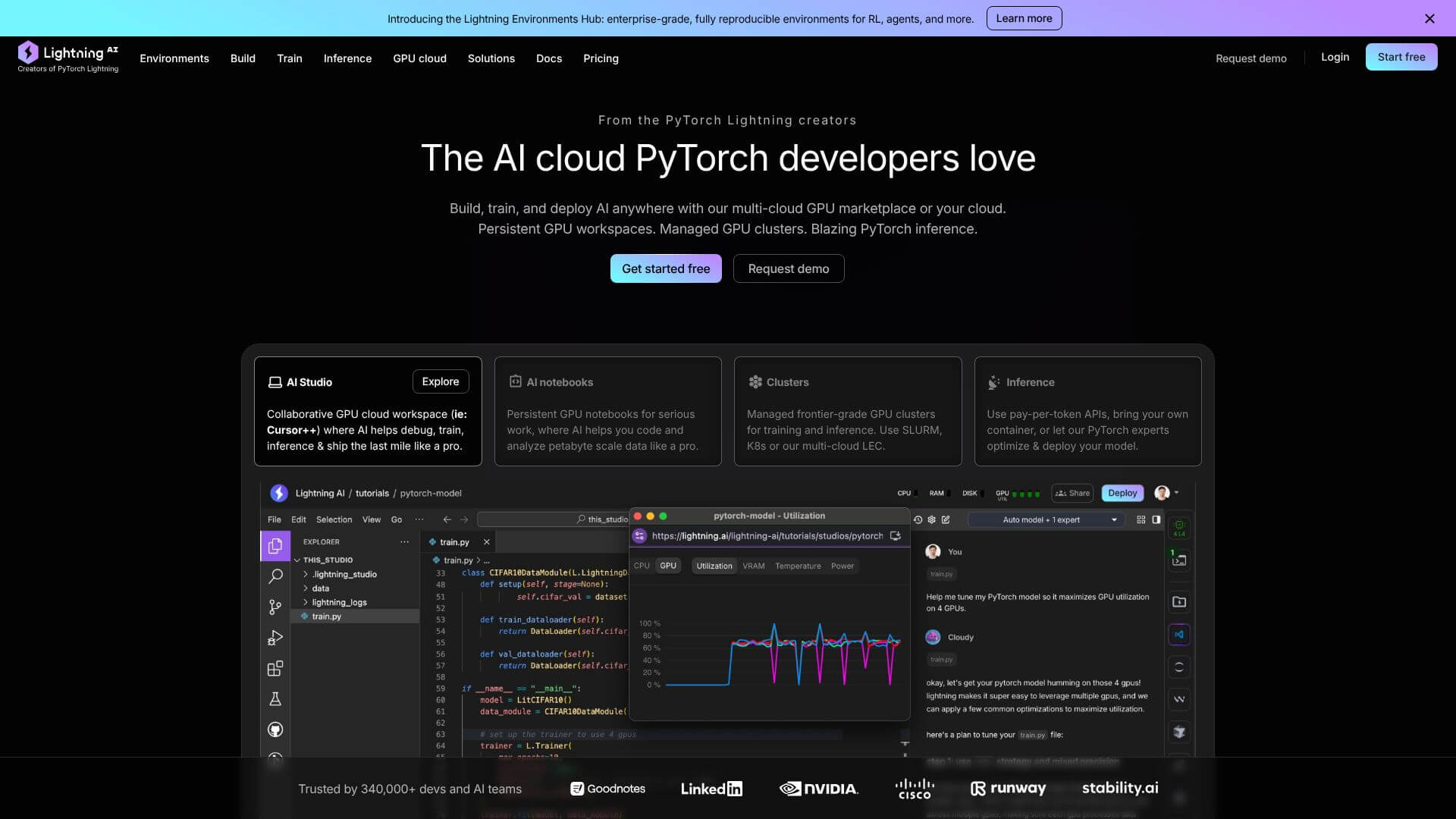
Task: Open the Extensions blocks icon
Action: pyautogui.click(x=275, y=669)
